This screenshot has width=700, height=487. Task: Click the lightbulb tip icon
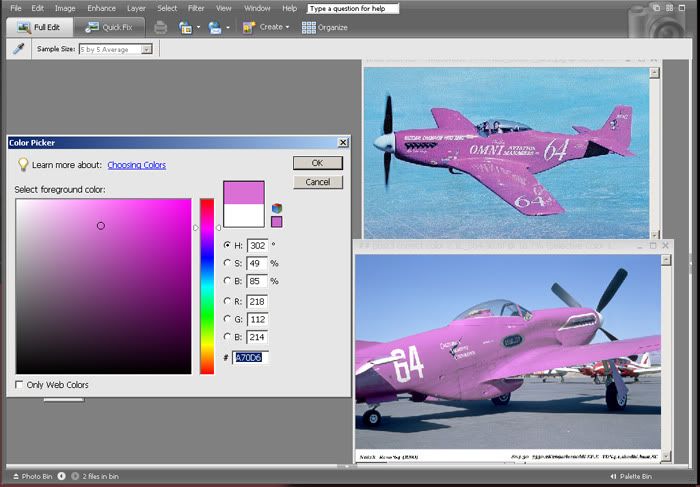pos(23,164)
